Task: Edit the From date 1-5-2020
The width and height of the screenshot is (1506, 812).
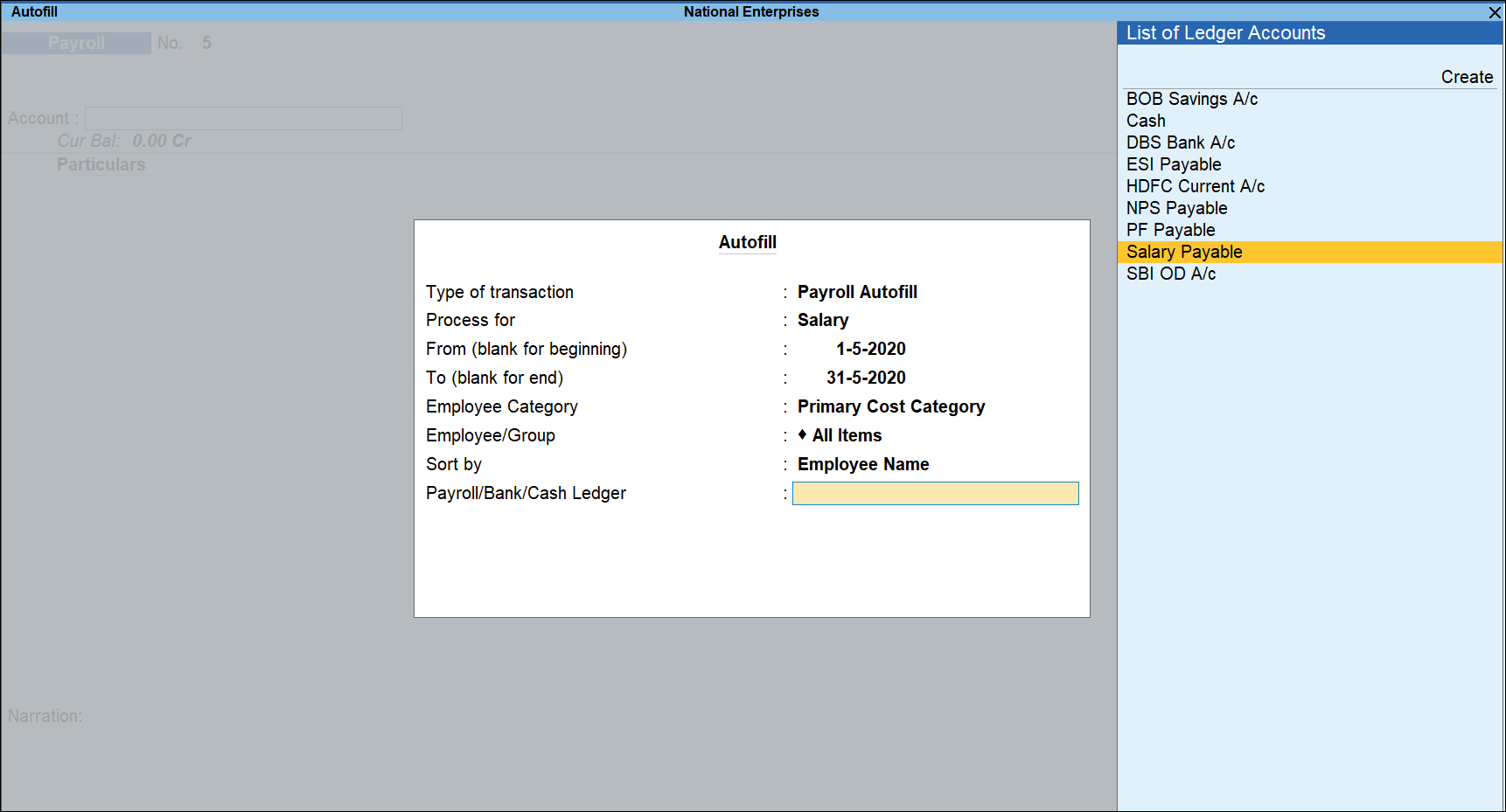Action: pos(869,349)
